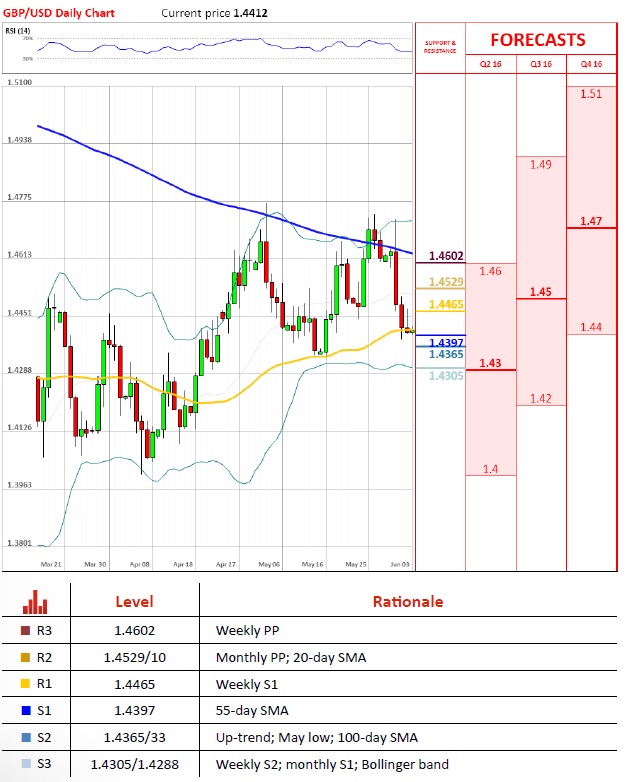Select the S1 blue color swatch
630x782 pixels.
coord(26,711)
